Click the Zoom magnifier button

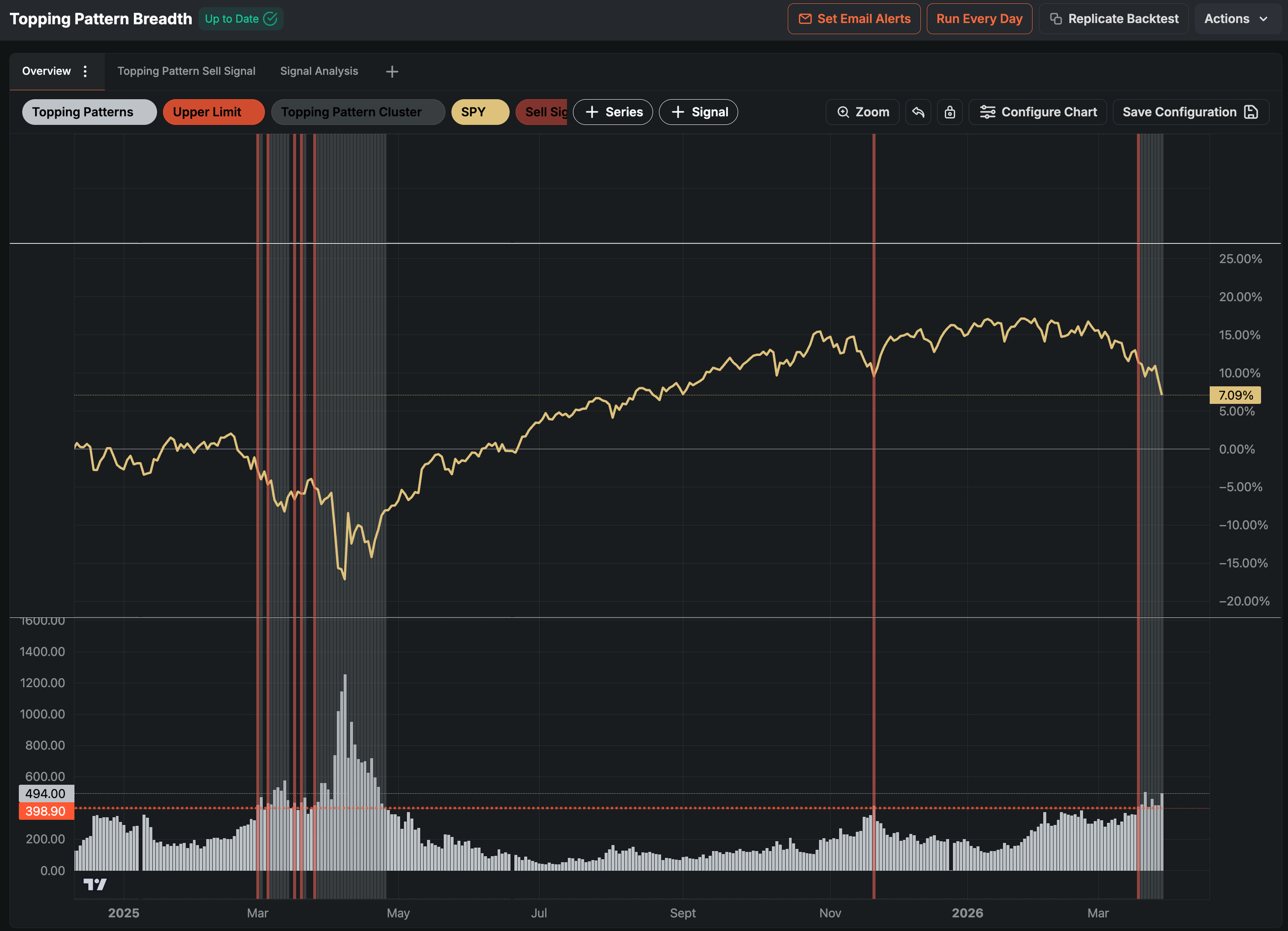point(862,112)
